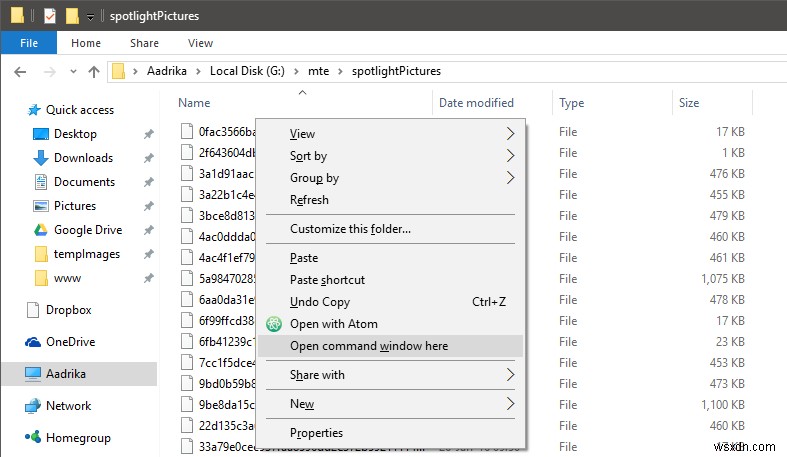787x457 pixels.
Task: Select Properties from the context menu
Action: pyautogui.click(x=316, y=433)
